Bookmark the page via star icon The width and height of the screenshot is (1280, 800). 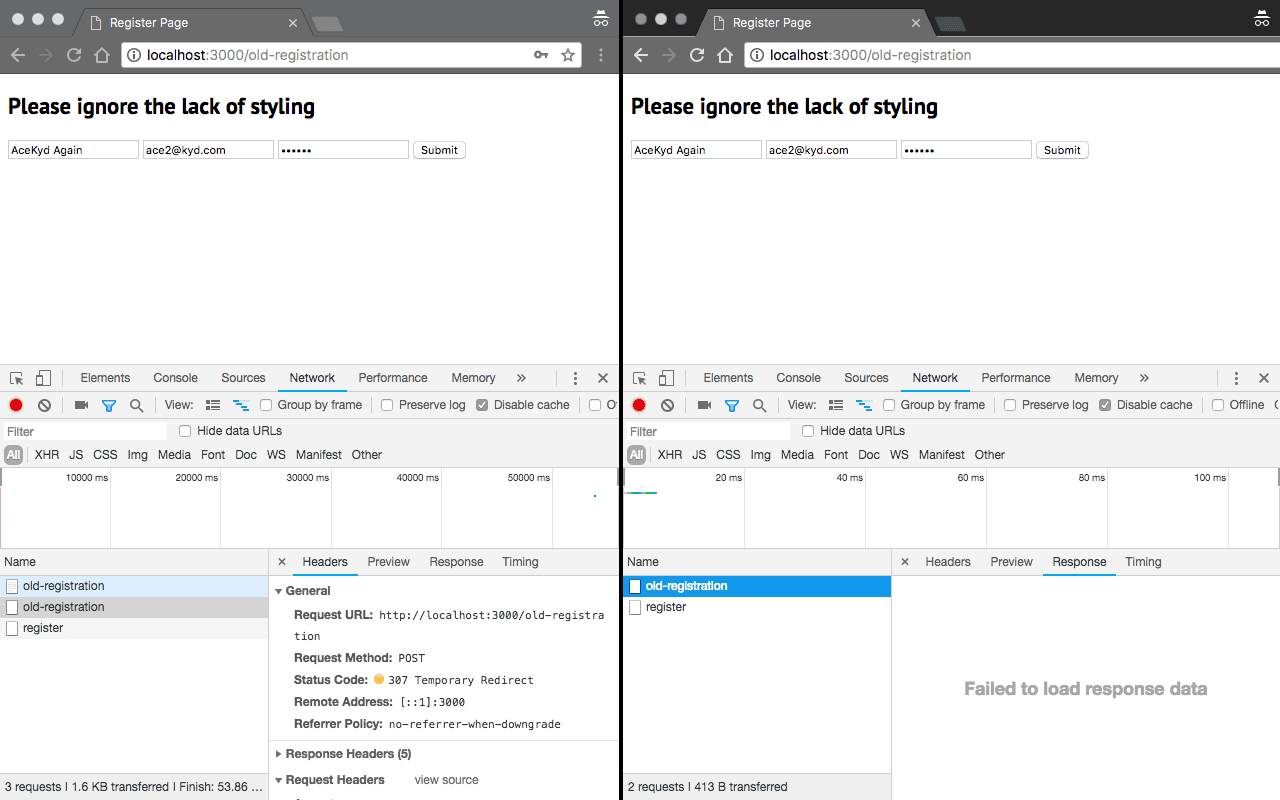[x=568, y=55]
